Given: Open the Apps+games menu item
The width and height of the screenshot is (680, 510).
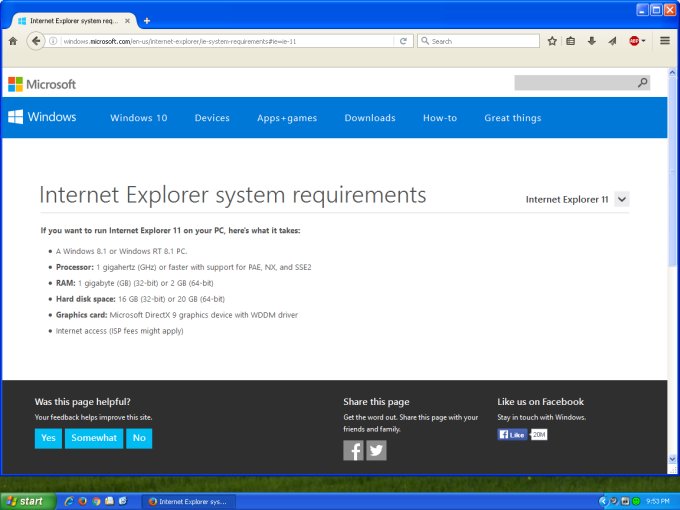Looking at the screenshot, I should click(287, 118).
